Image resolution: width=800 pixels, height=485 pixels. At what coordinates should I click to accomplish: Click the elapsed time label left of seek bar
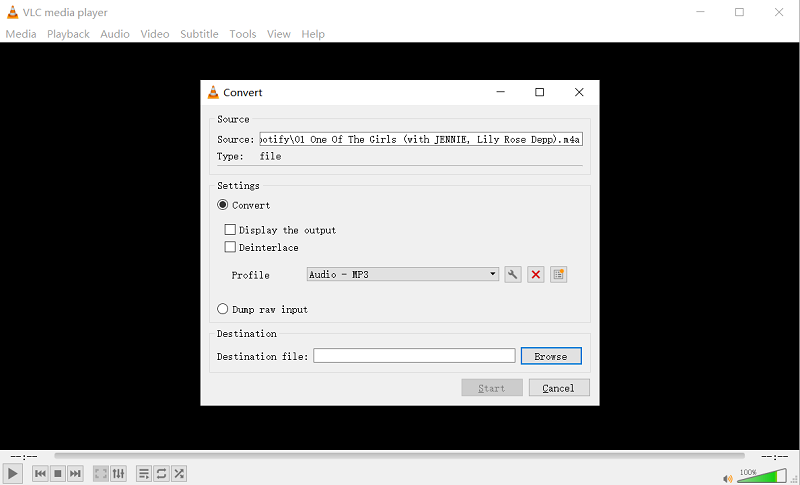click(x=24, y=456)
